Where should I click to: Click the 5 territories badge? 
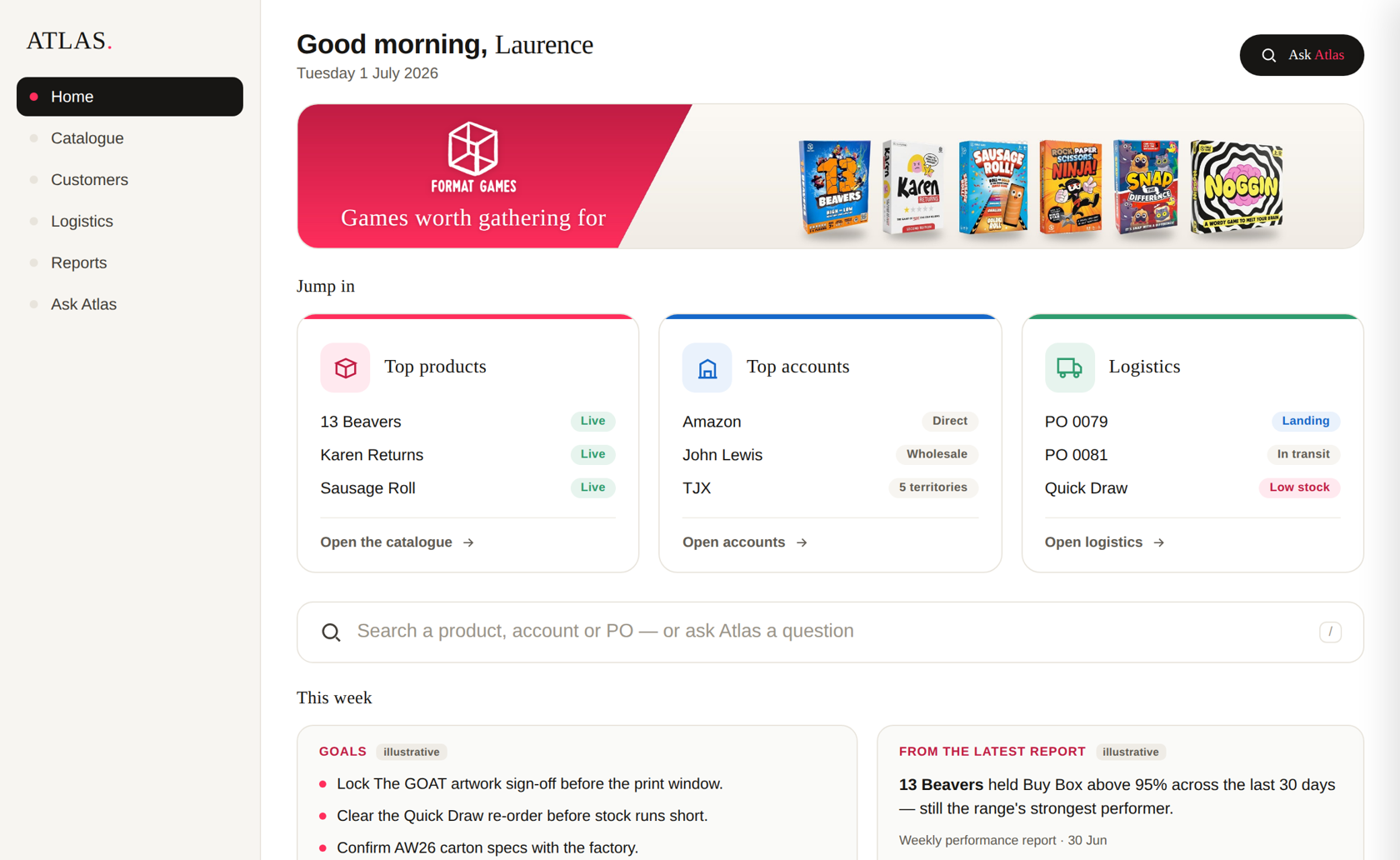(933, 487)
